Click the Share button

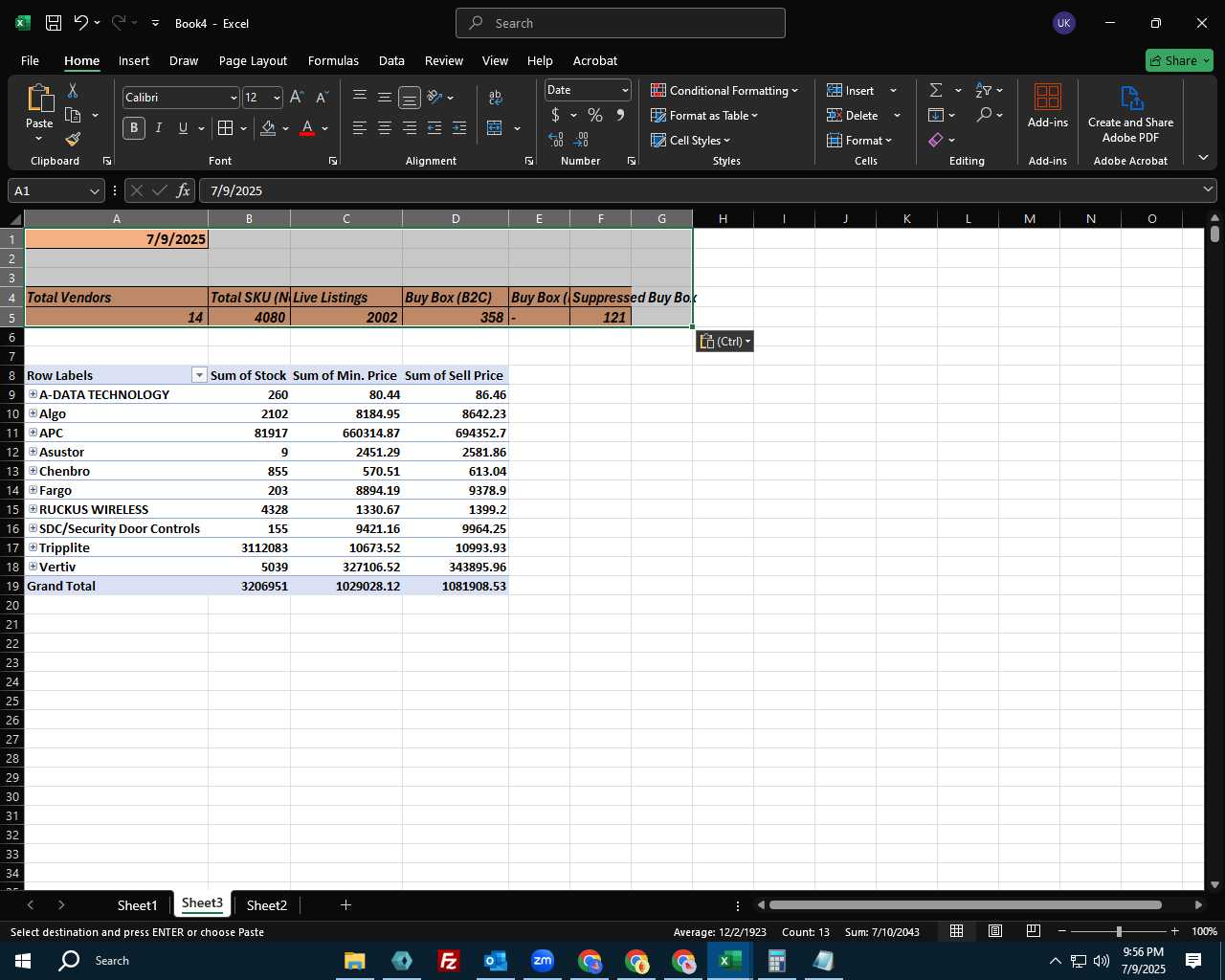1179,60
